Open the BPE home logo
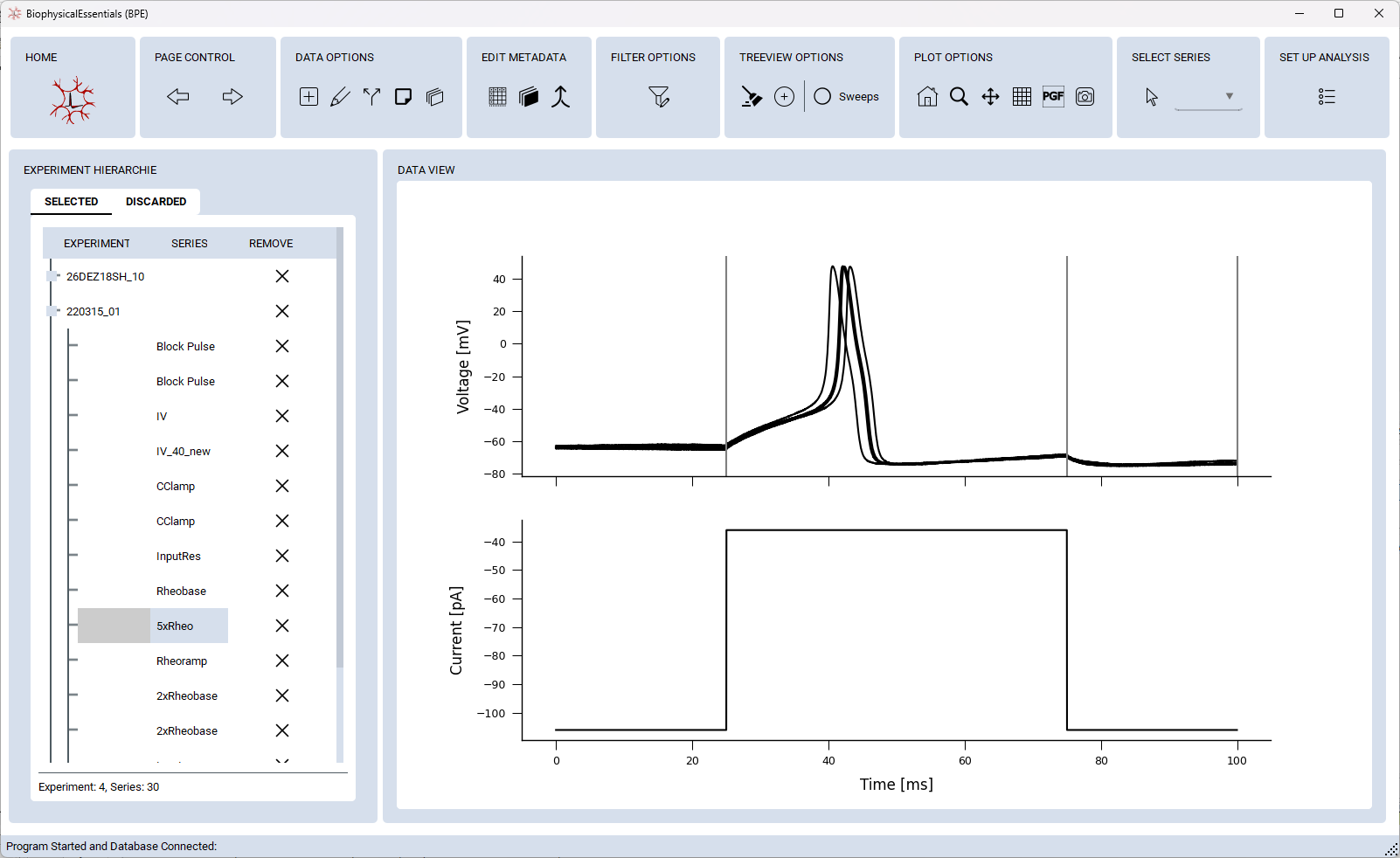This screenshot has height=858, width=1400. tap(73, 100)
